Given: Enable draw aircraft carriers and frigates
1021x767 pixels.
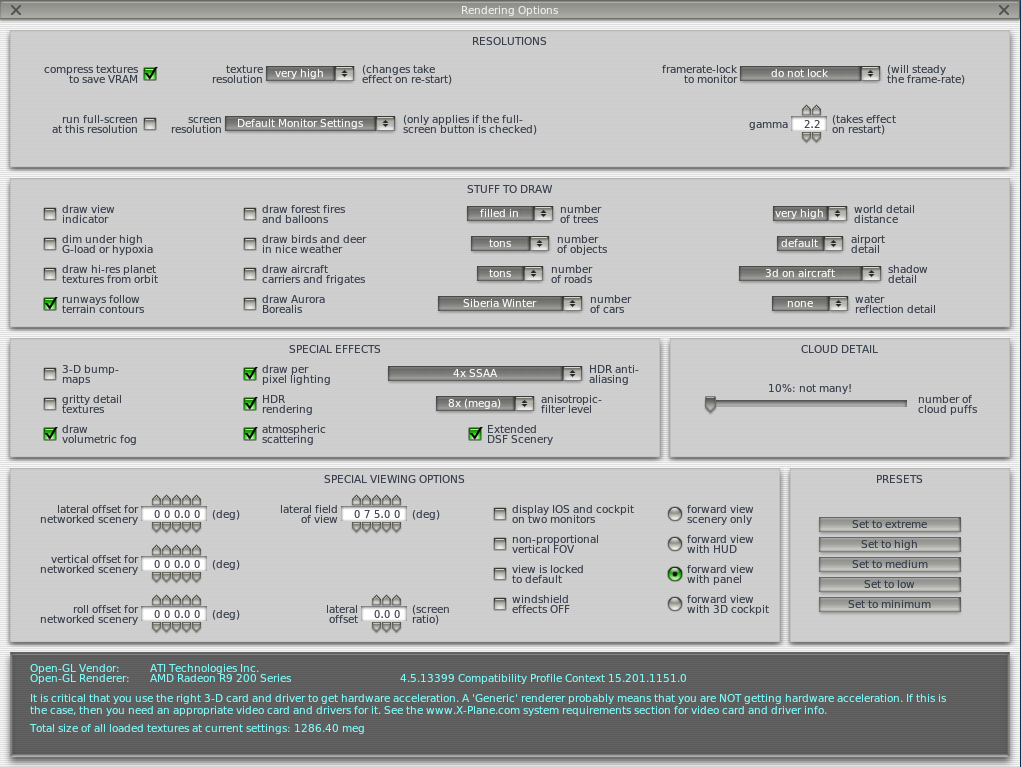Looking at the screenshot, I should click(250, 273).
